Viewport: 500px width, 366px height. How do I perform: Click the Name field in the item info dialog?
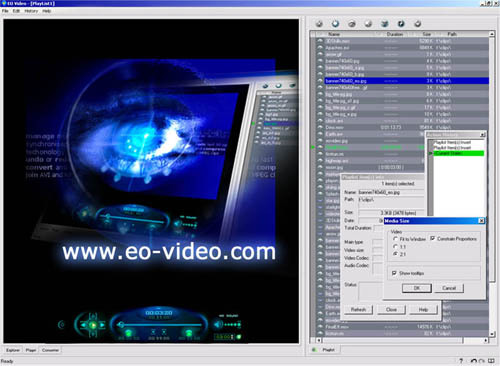(391, 192)
